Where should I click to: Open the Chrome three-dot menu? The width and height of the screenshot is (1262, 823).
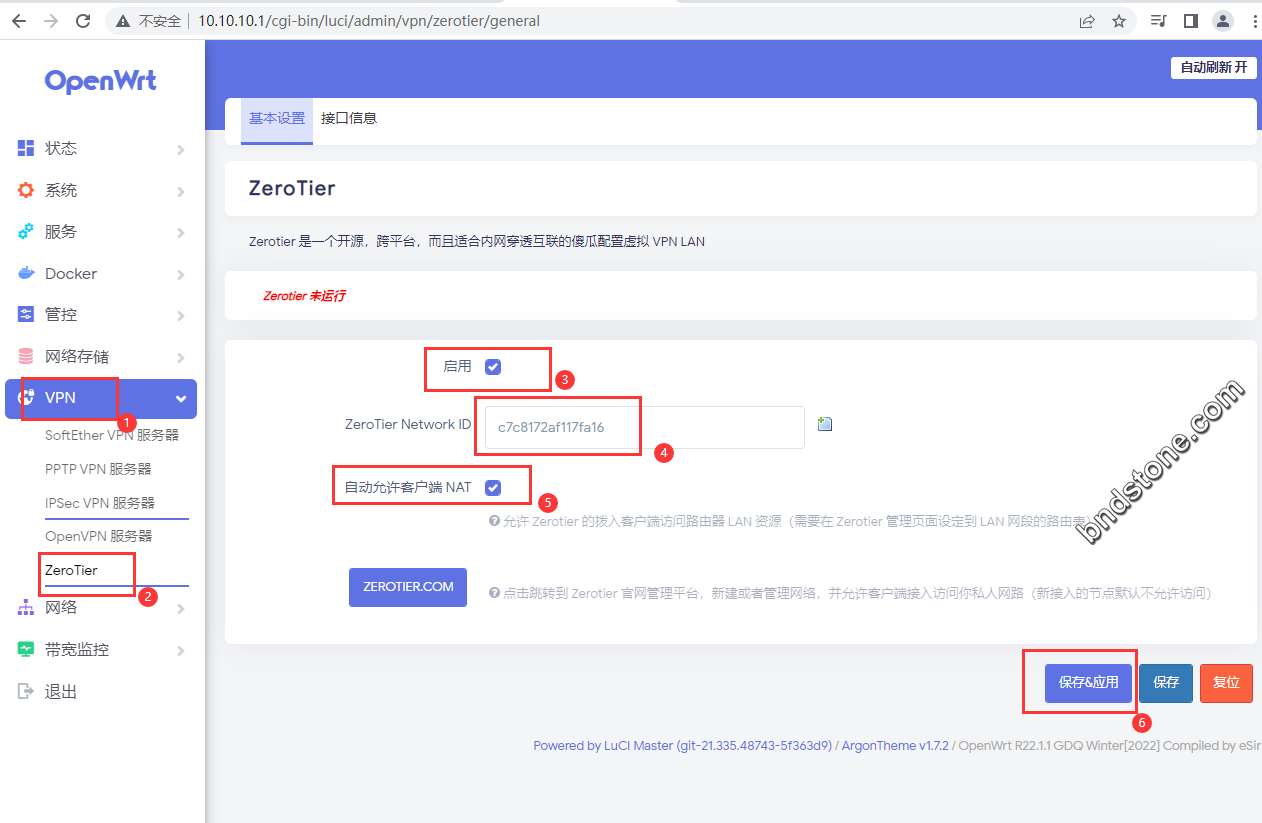tap(1253, 21)
